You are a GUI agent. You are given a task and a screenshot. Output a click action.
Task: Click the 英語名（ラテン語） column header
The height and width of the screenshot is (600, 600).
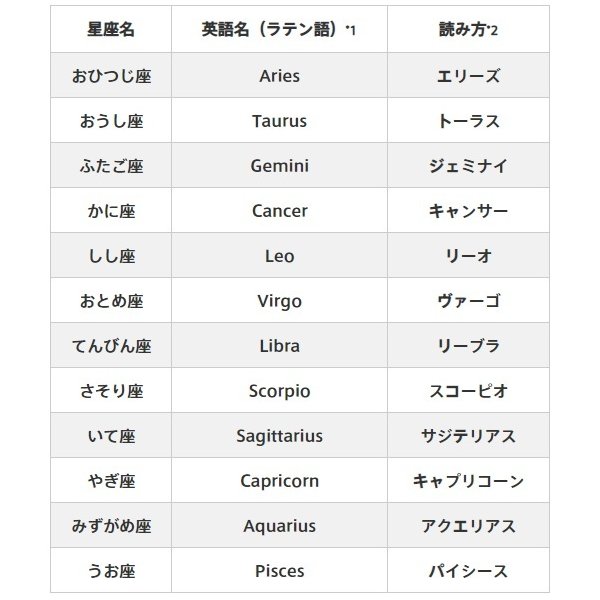coord(279,29)
